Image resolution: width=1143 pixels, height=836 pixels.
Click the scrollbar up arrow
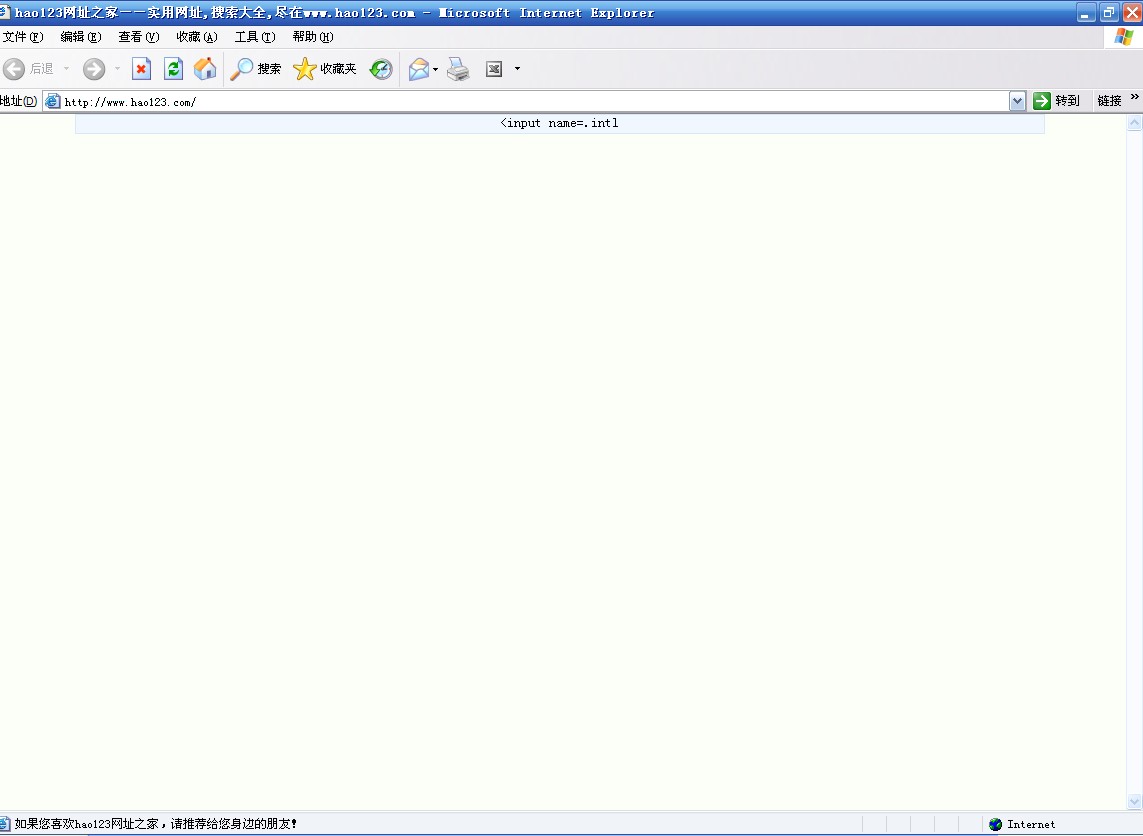[1134, 123]
